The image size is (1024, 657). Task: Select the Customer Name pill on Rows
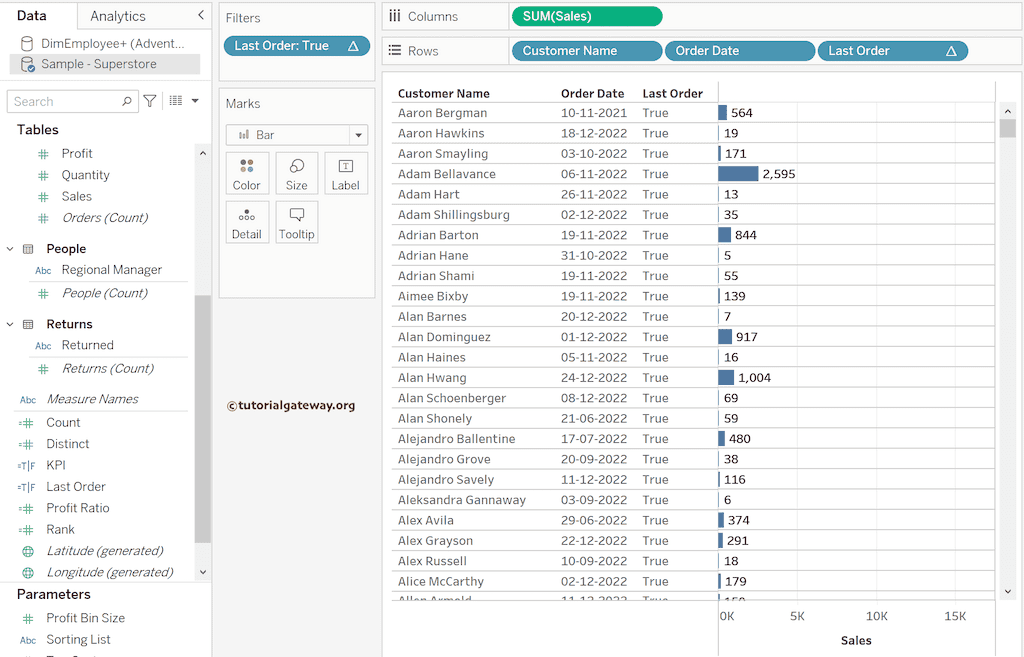tap(586, 51)
